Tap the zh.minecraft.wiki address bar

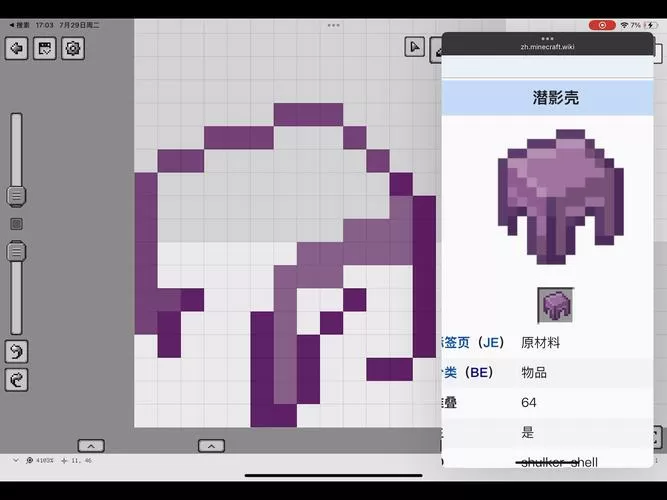coord(547,47)
